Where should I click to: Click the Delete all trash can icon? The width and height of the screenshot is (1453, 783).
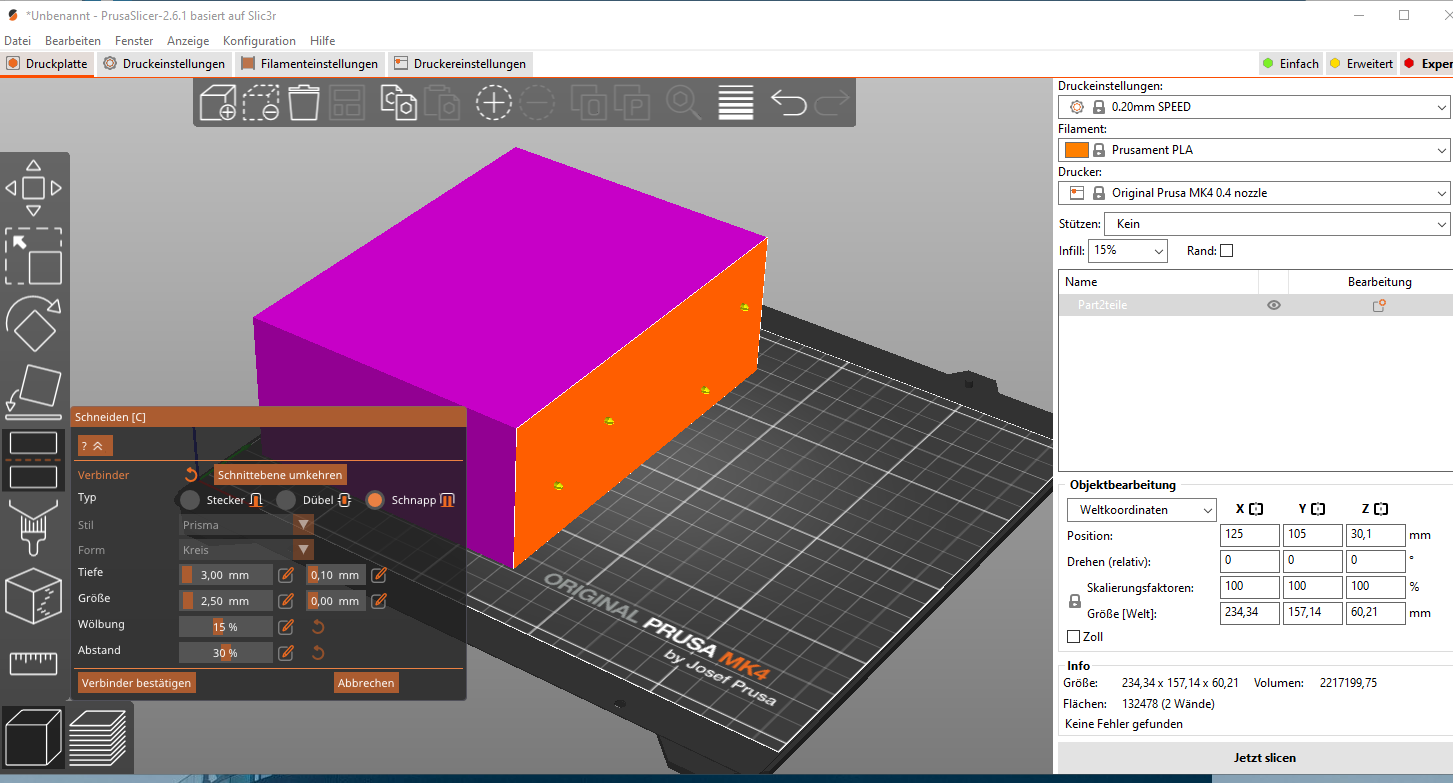click(x=304, y=102)
